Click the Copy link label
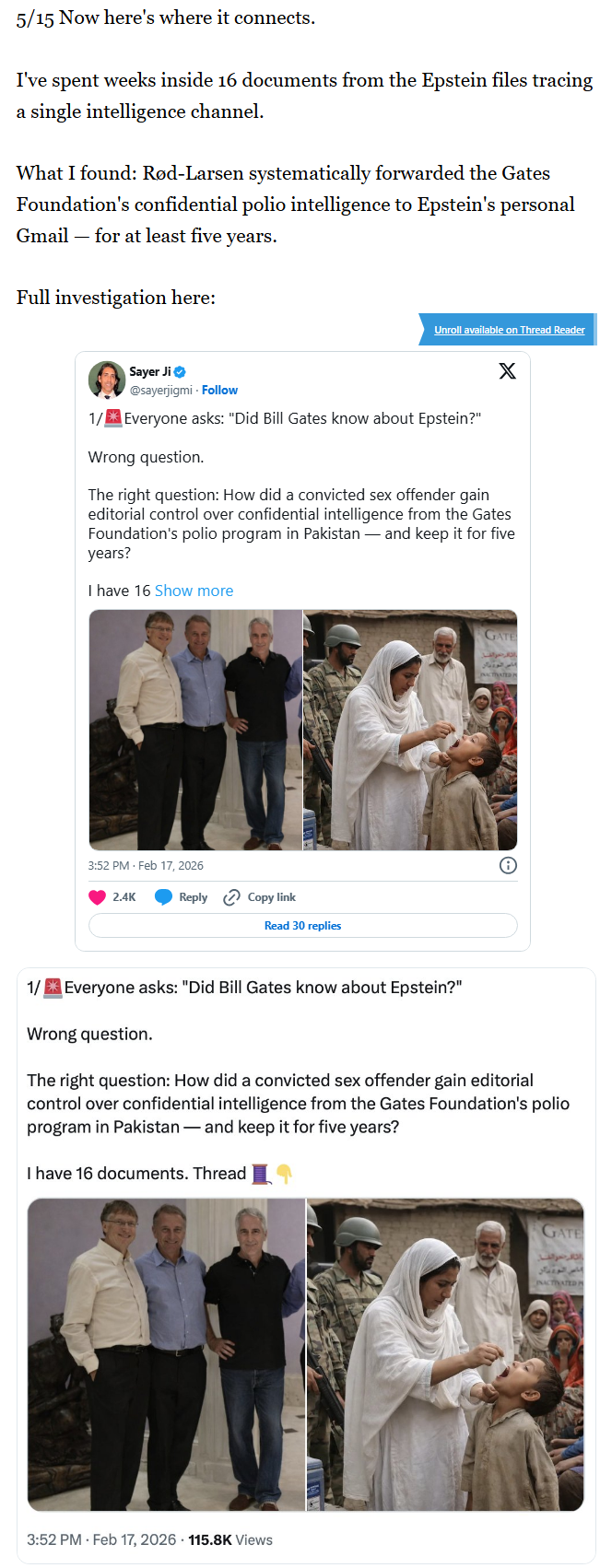600x1568 pixels. click(x=271, y=897)
